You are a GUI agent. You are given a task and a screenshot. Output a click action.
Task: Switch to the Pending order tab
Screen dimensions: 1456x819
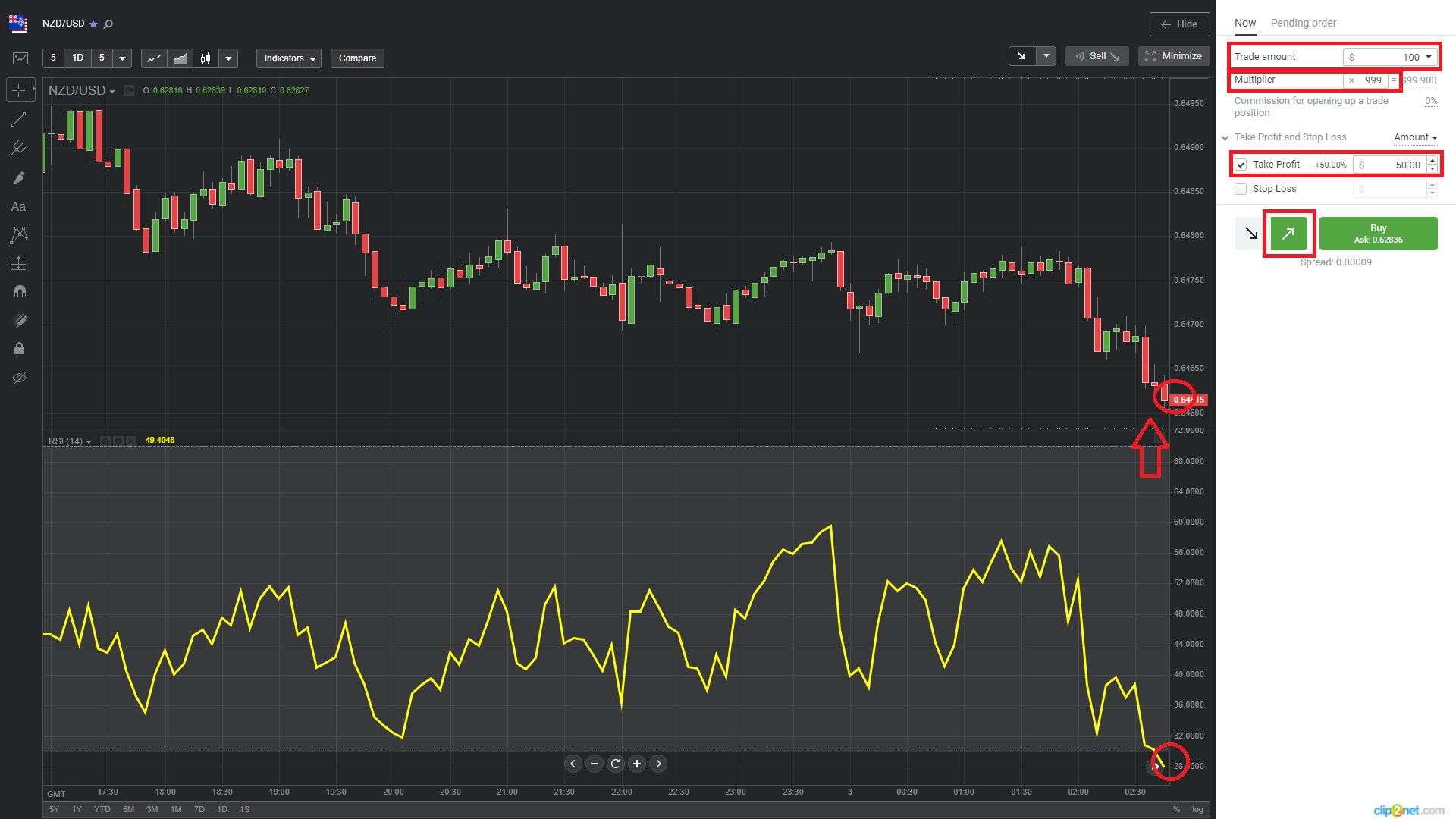click(x=1303, y=23)
